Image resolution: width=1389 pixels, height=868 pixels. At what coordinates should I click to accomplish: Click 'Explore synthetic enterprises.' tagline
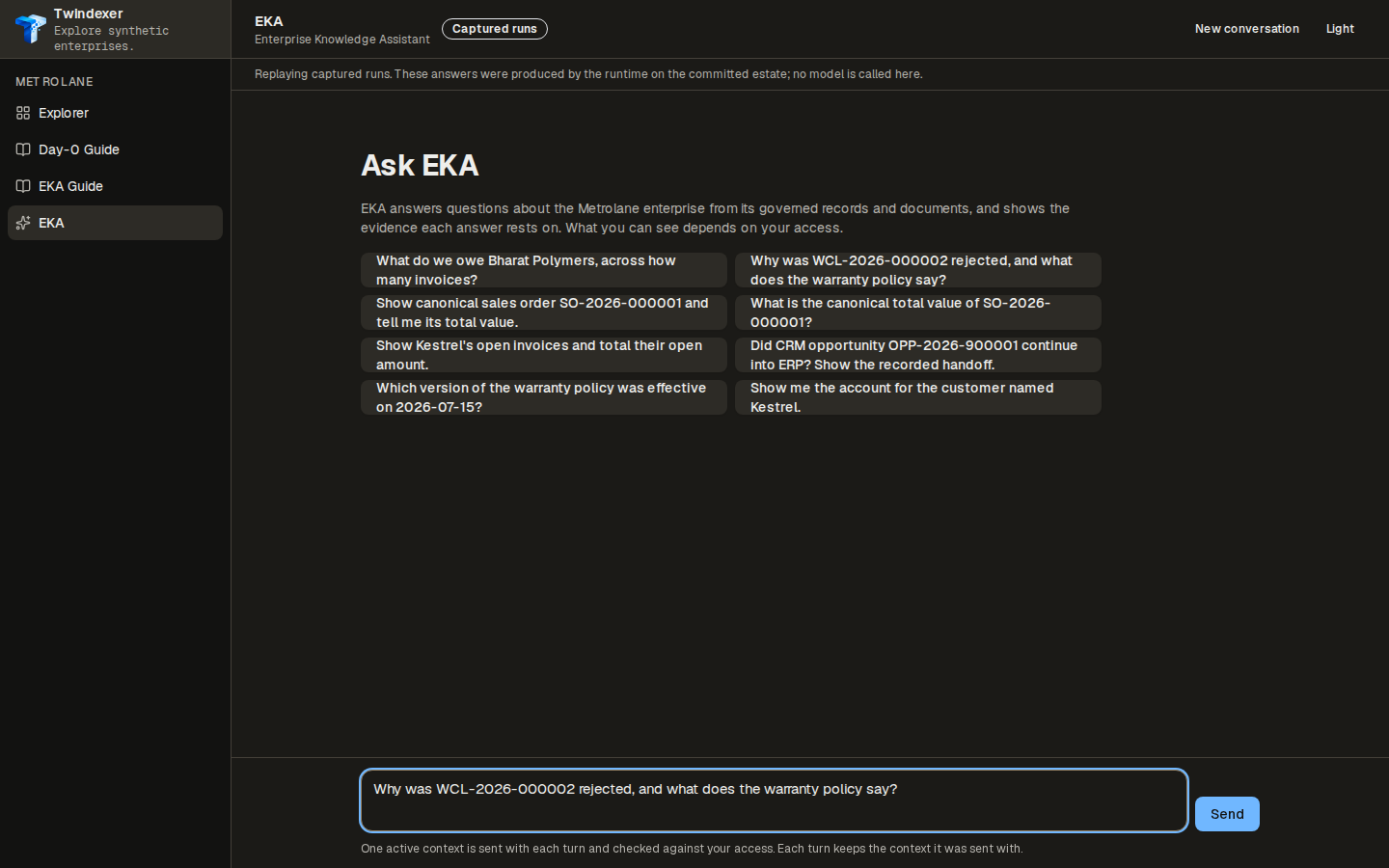click(x=111, y=39)
